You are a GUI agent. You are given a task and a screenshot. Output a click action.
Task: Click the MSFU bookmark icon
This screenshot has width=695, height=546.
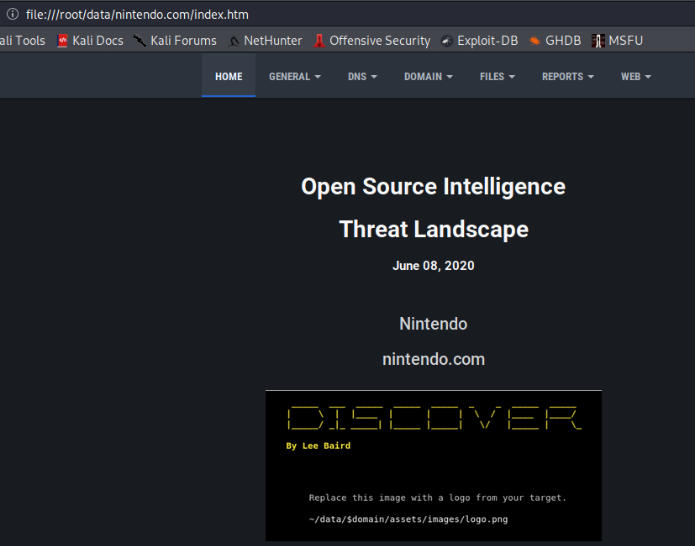(x=598, y=41)
